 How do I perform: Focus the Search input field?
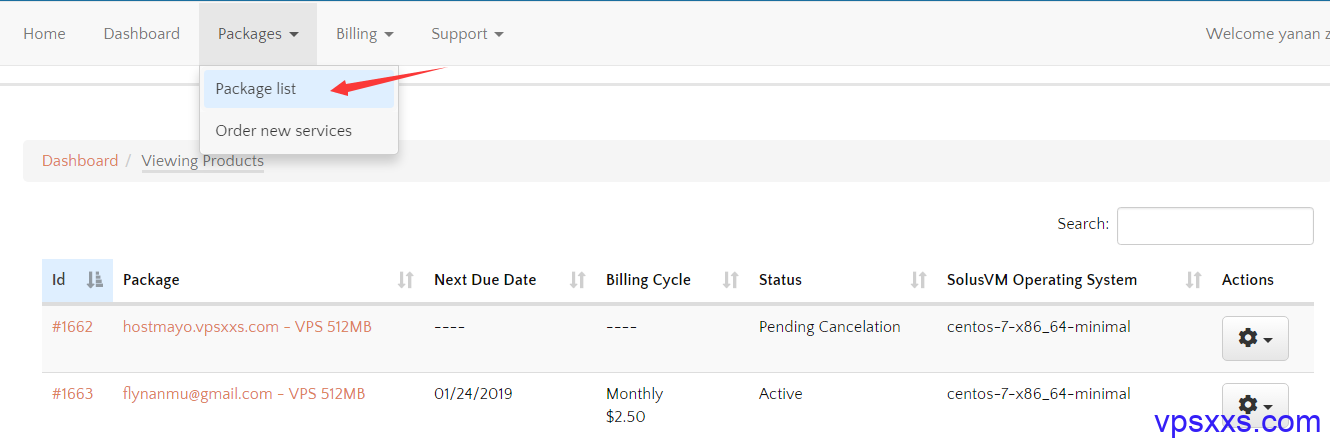[x=1215, y=226]
